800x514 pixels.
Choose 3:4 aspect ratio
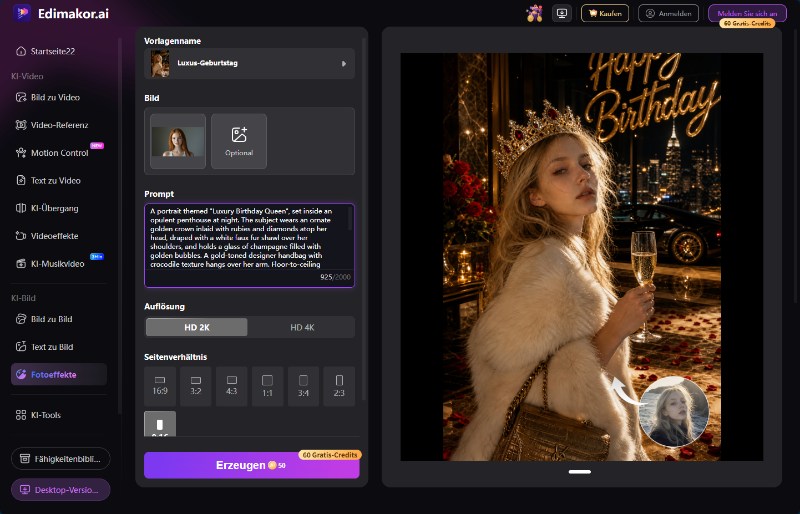pyautogui.click(x=303, y=386)
